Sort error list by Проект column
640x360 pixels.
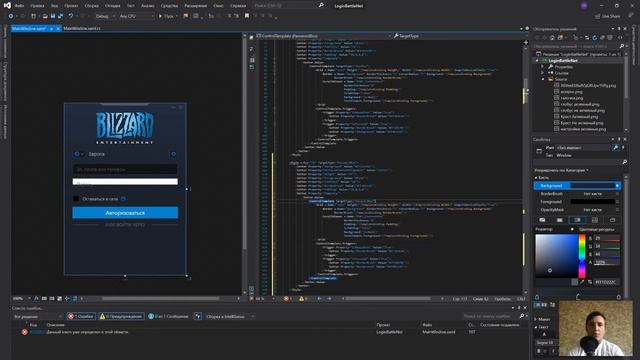383,325
